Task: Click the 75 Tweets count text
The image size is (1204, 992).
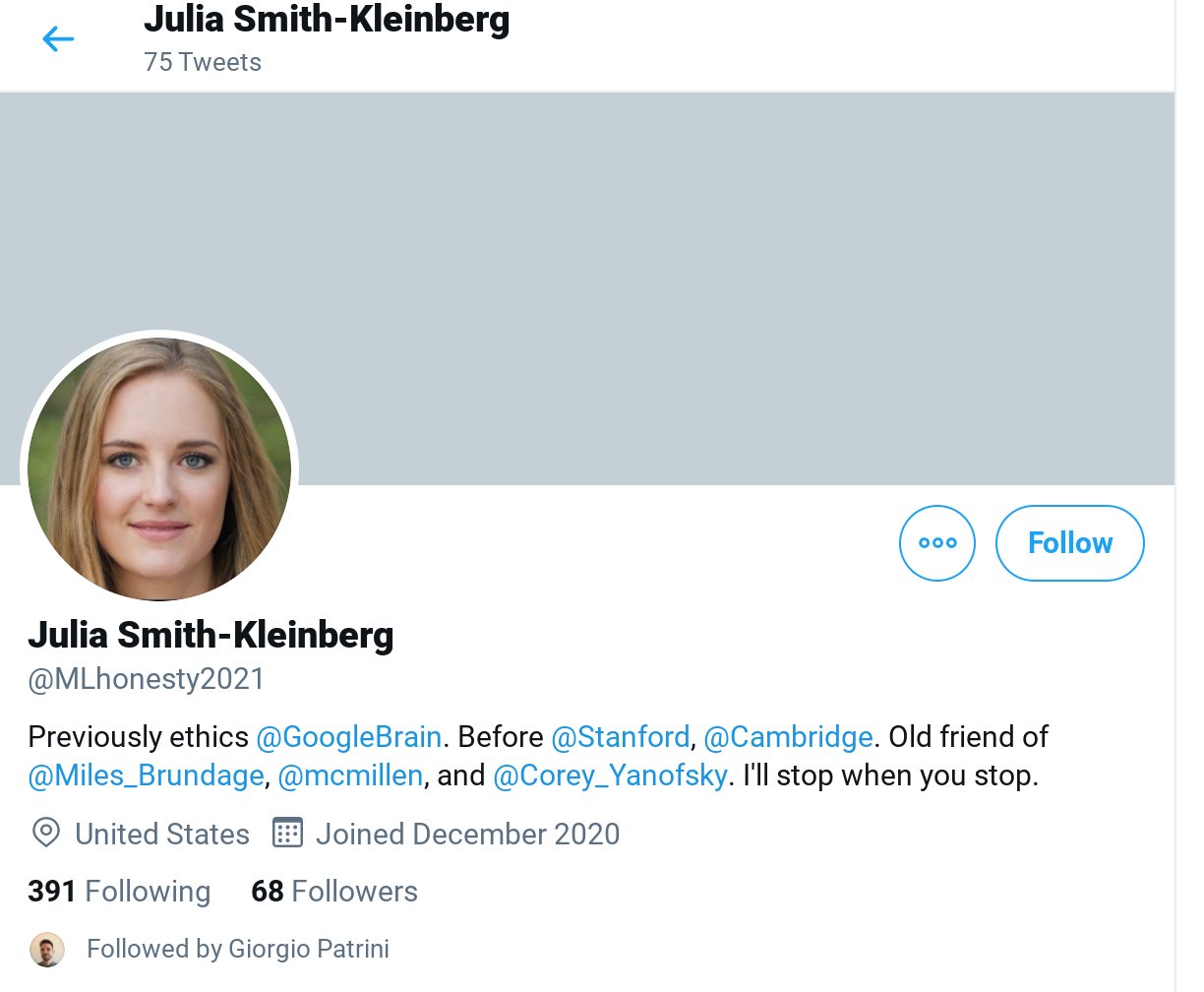Action: coord(203,62)
